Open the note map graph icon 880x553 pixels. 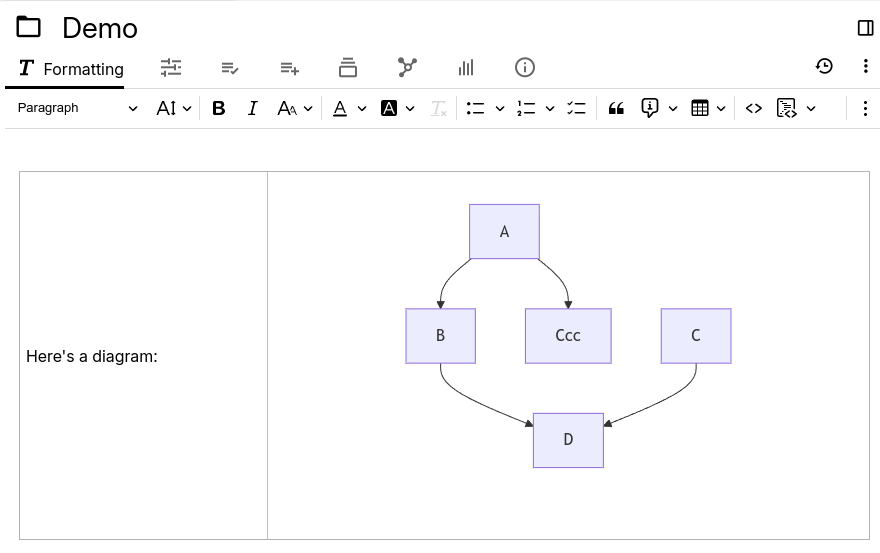click(x=407, y=67)
